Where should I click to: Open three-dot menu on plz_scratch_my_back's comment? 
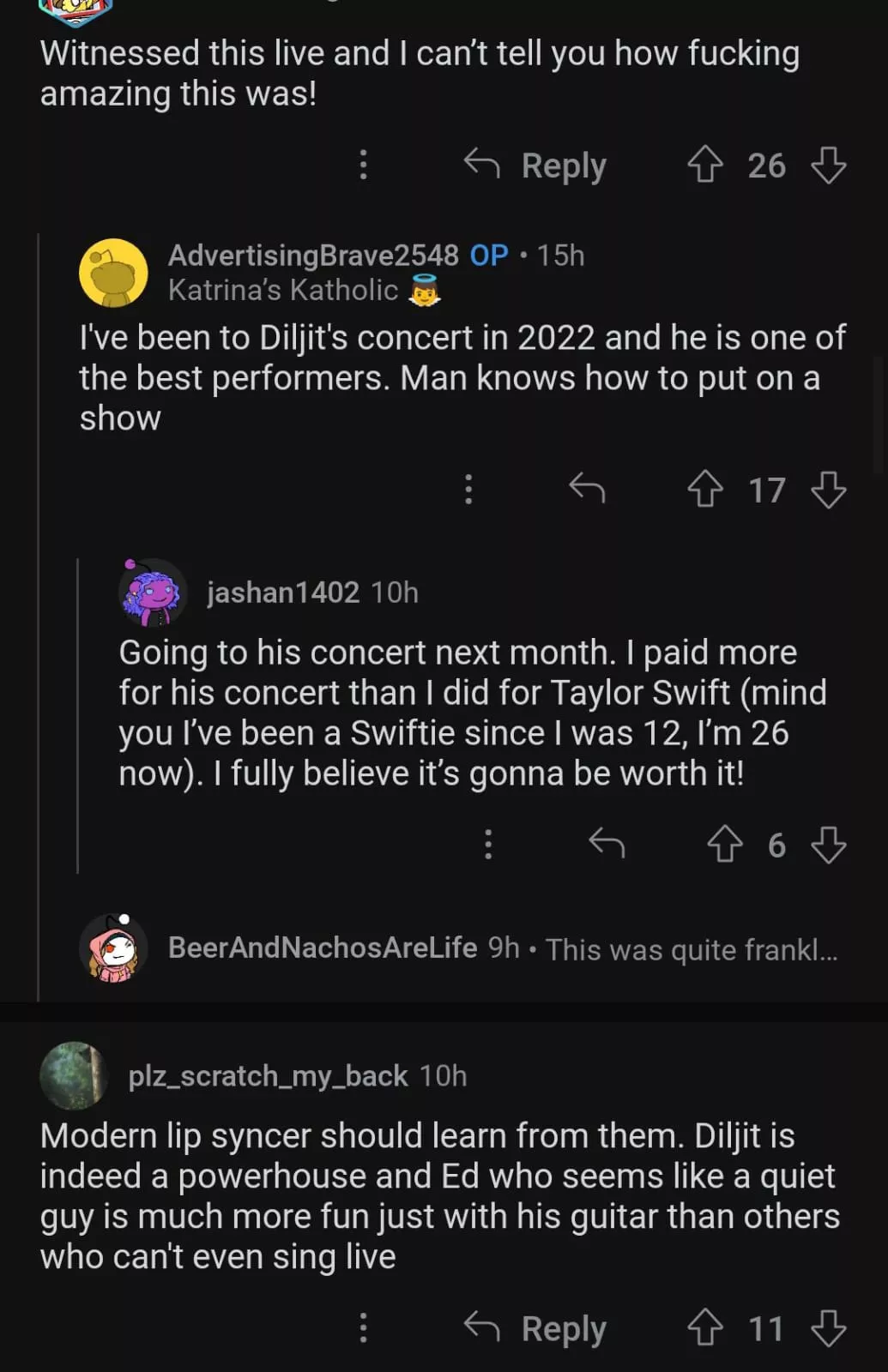(364, 1328)
